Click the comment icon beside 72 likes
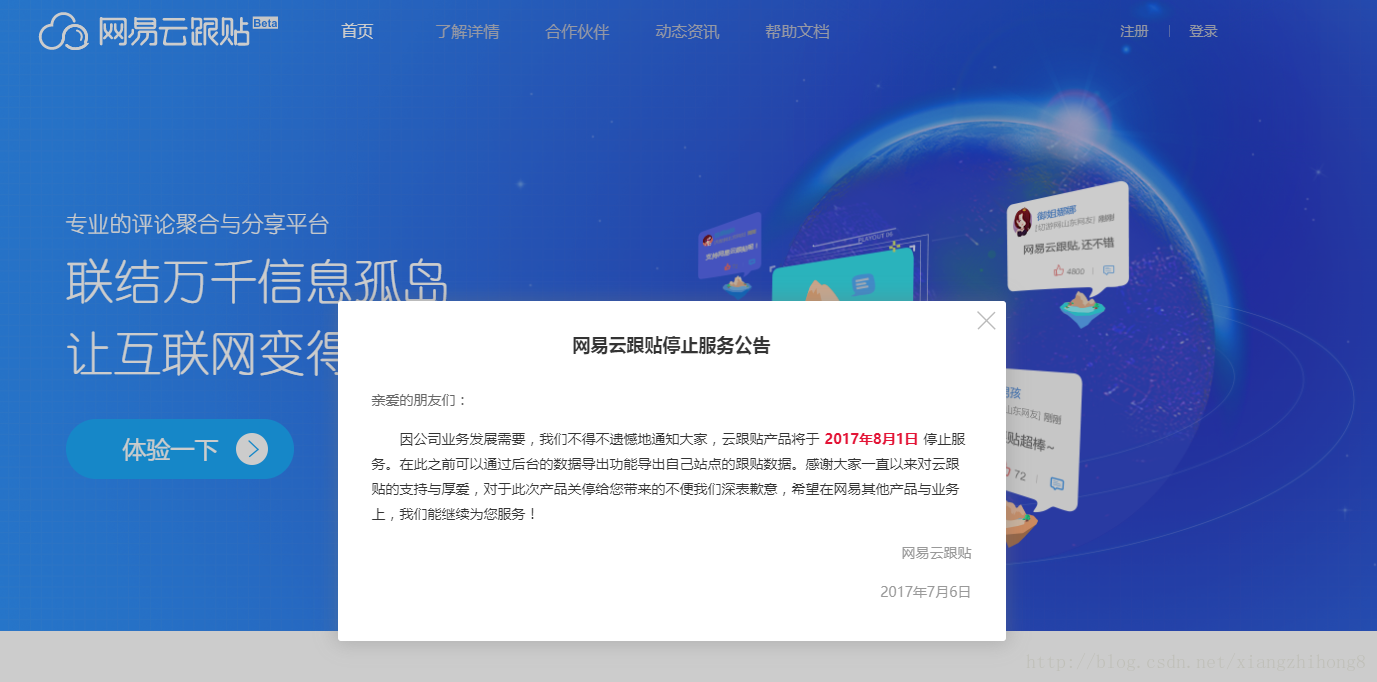The width and height of the screenshot is (1377, 682). [x=1057, y=484]
